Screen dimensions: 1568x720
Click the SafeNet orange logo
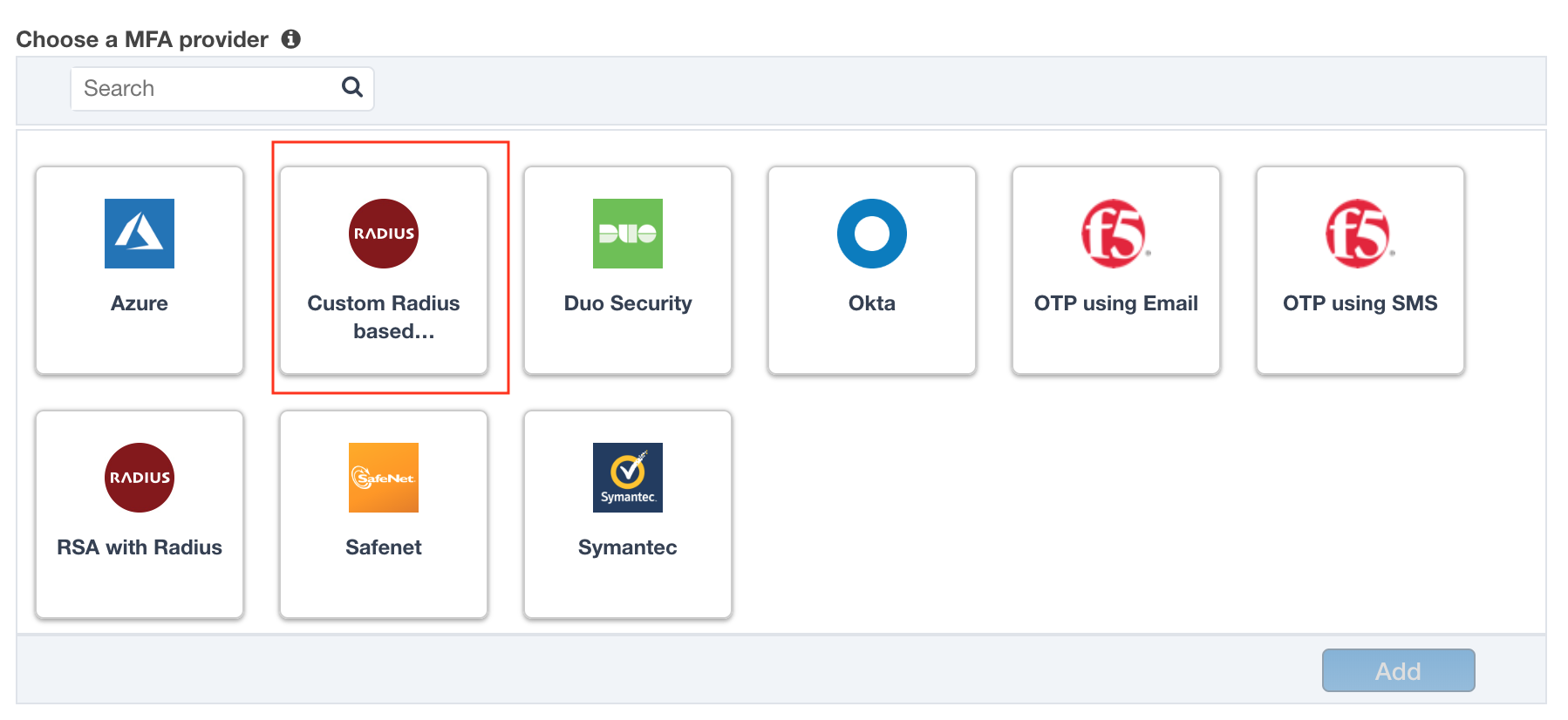[x=384, y=478]
